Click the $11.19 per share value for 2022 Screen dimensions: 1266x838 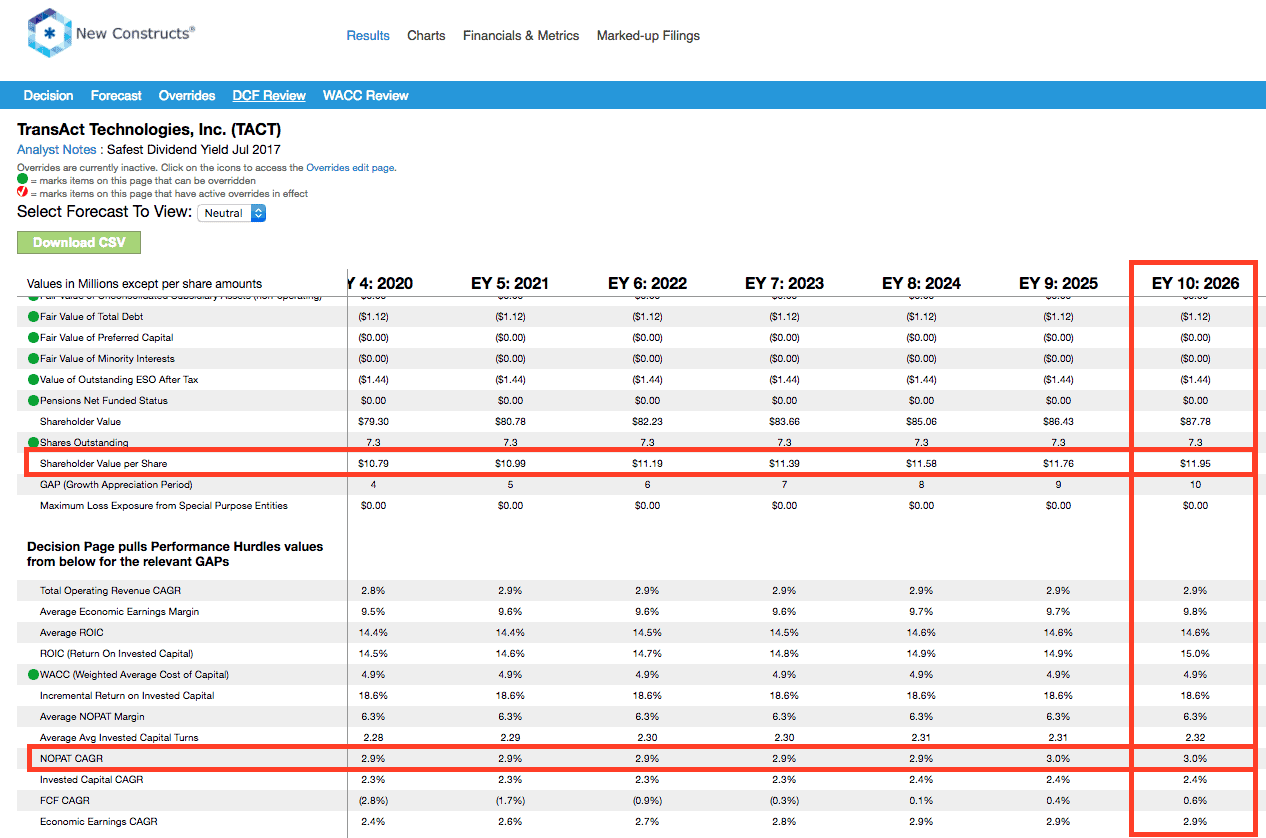pos(647,464)
